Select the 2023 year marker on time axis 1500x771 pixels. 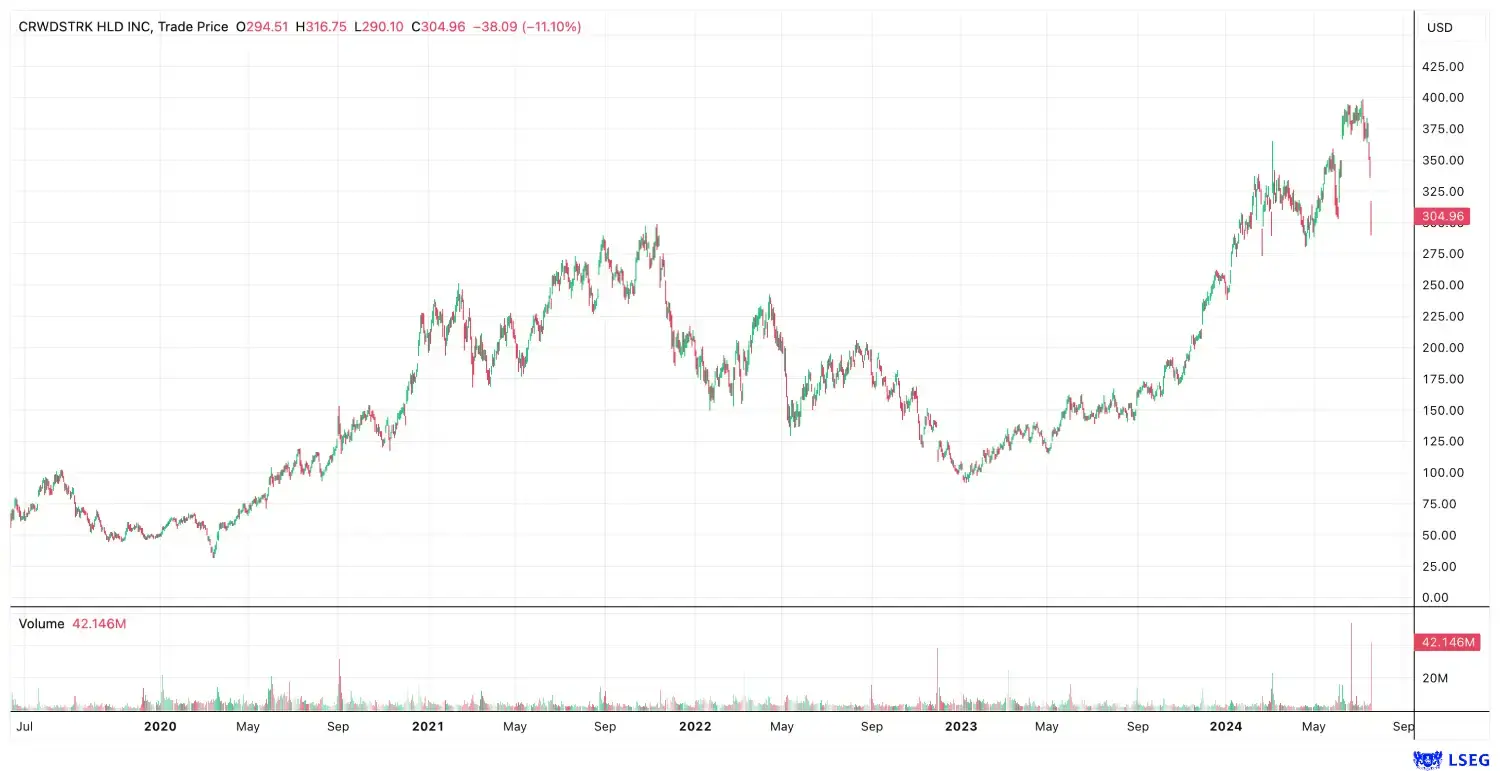click(960, 726)
